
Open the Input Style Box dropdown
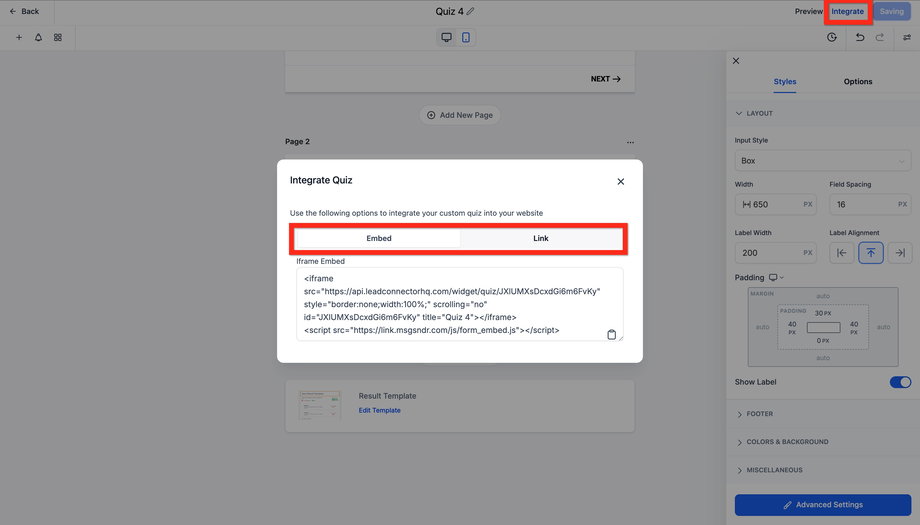click(823, 161)
